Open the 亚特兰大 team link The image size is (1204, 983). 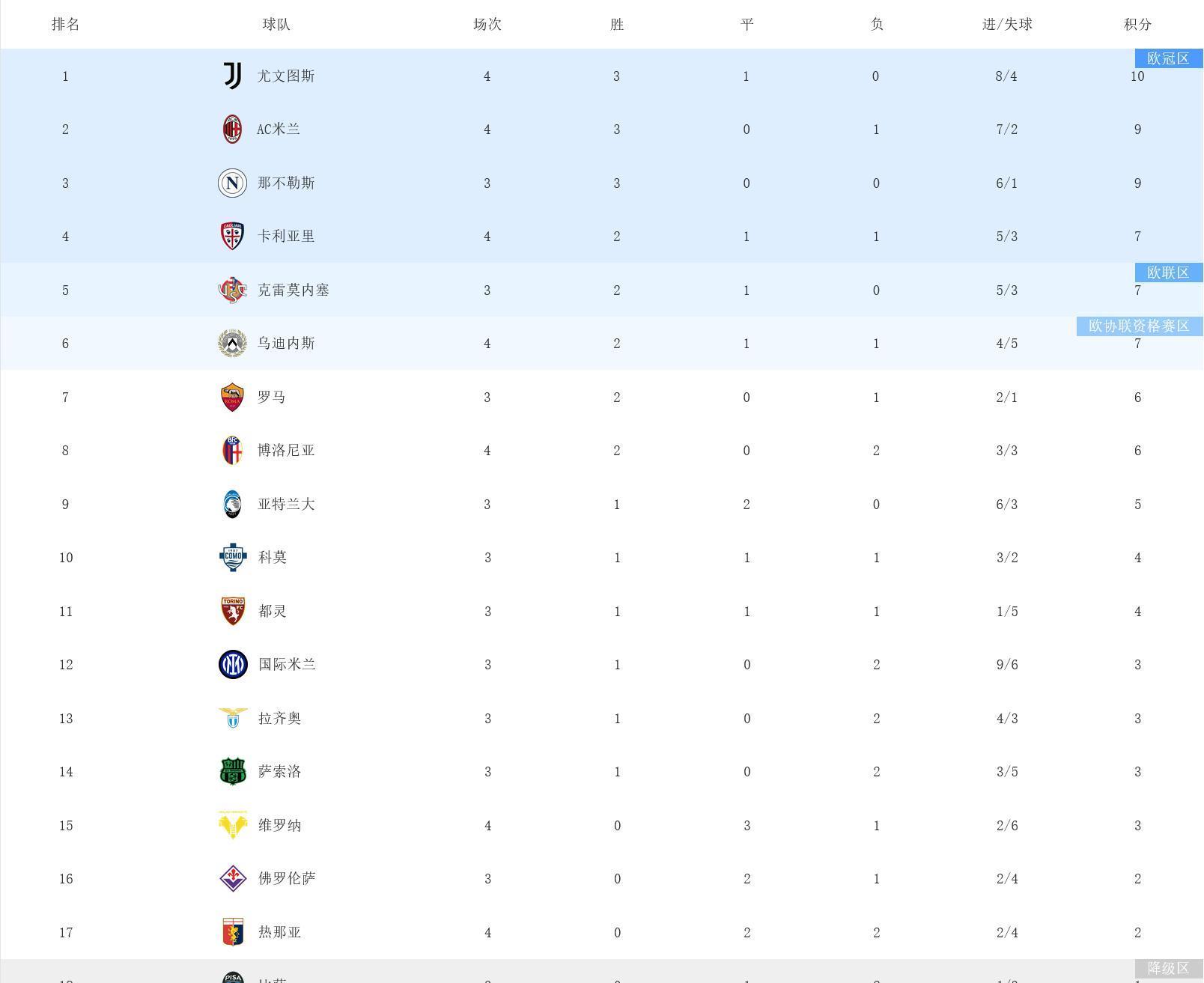[286, 505]
